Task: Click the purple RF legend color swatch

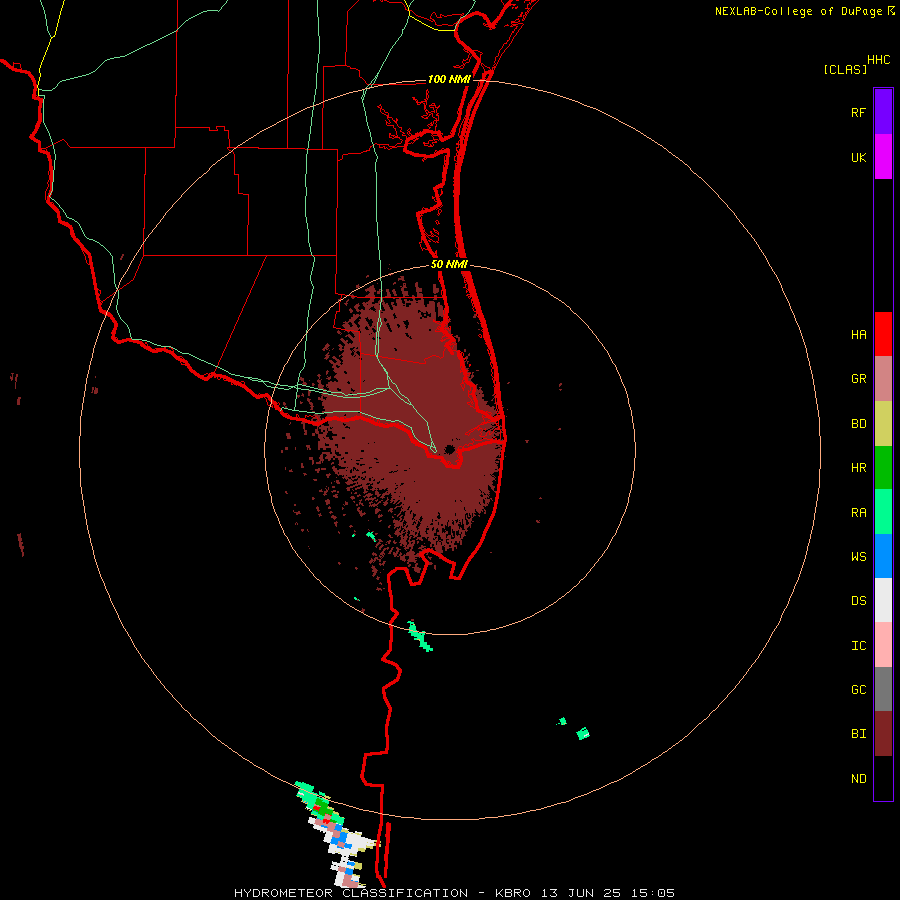Action: pos(883,112)
